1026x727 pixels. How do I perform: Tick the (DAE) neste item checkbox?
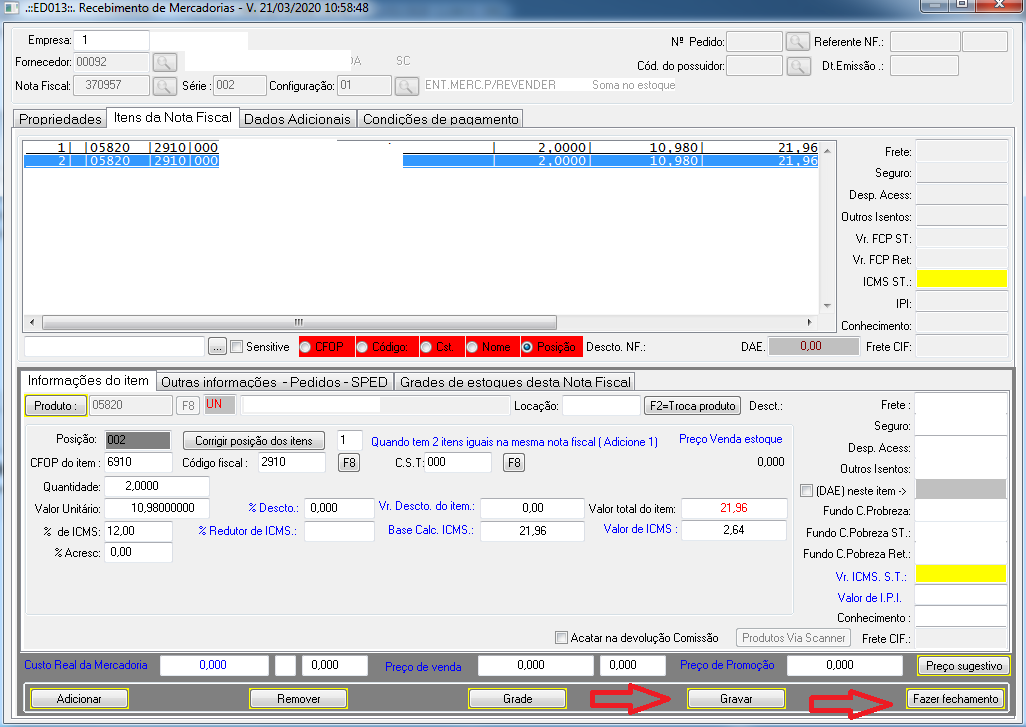click(808, 490)
